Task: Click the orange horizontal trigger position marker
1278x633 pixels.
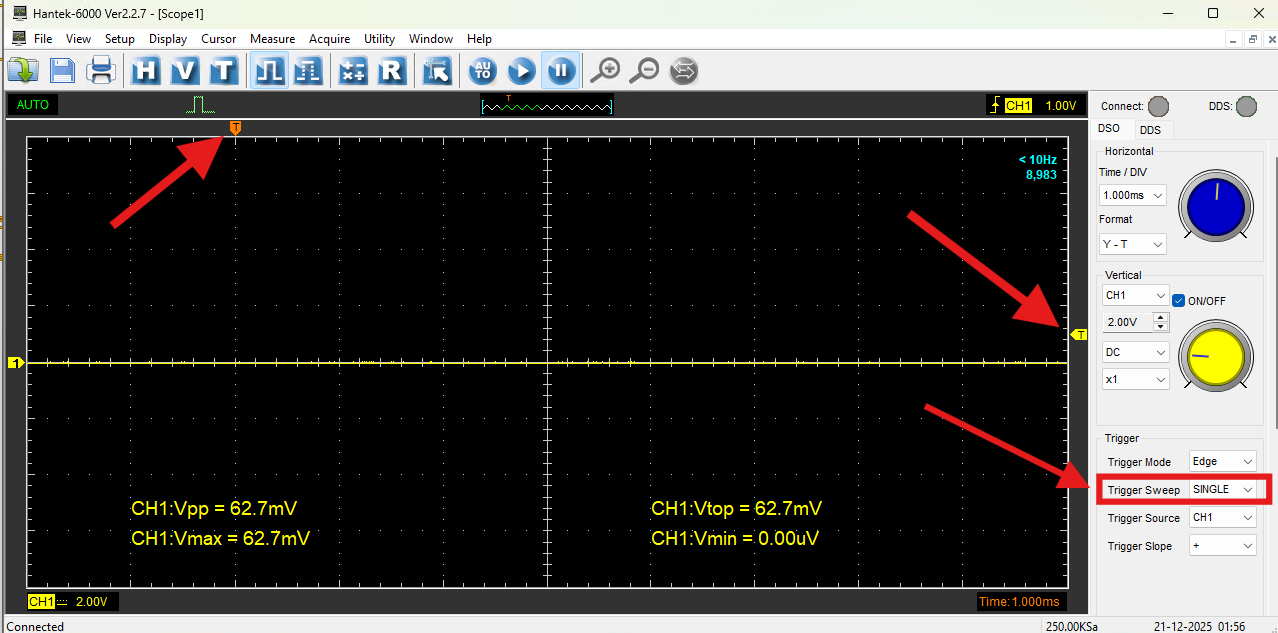Action: click(235, 128)
